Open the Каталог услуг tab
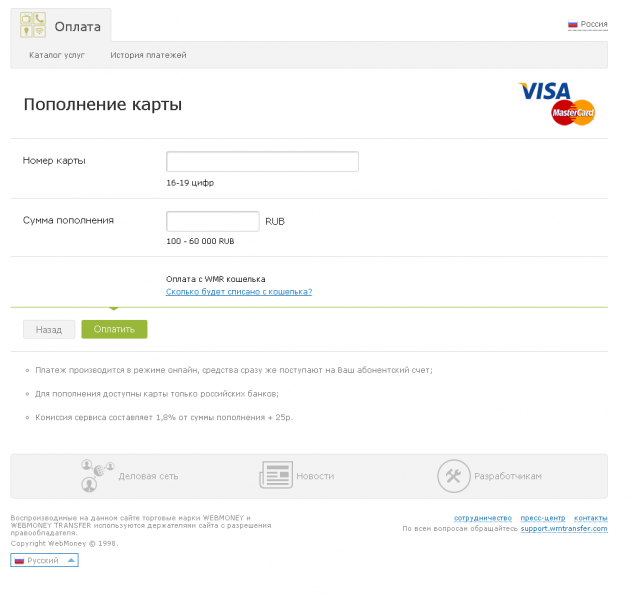 pyautogui.click(x=57, y=55)
